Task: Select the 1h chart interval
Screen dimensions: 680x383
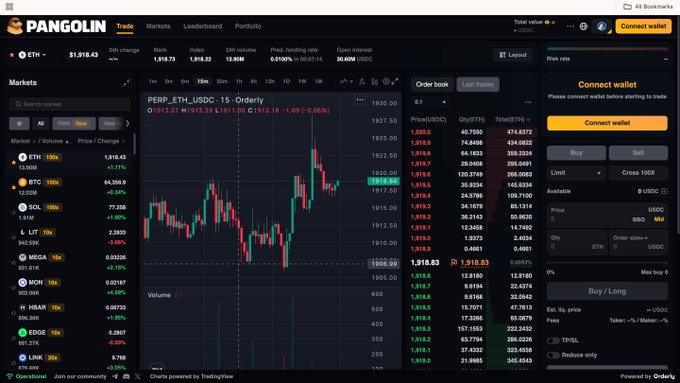Action: tap(239, 82)
